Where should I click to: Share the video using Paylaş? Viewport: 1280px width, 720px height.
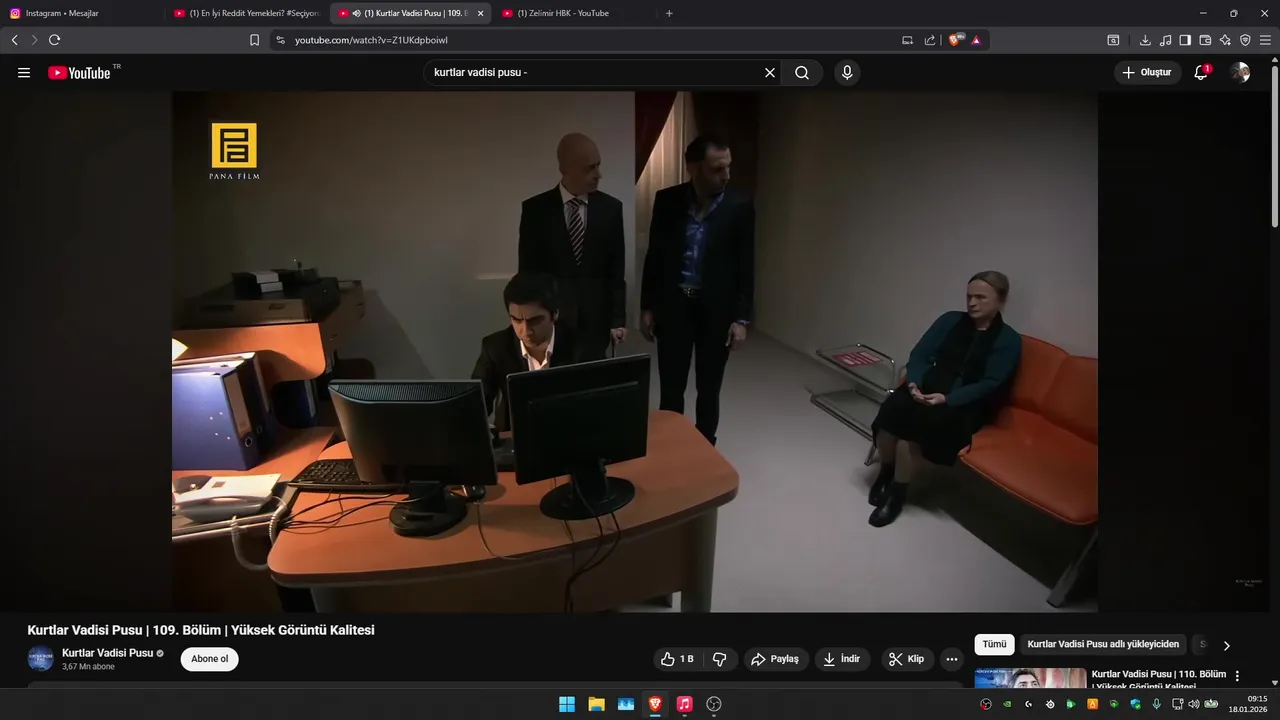click(x=775, y=659)
